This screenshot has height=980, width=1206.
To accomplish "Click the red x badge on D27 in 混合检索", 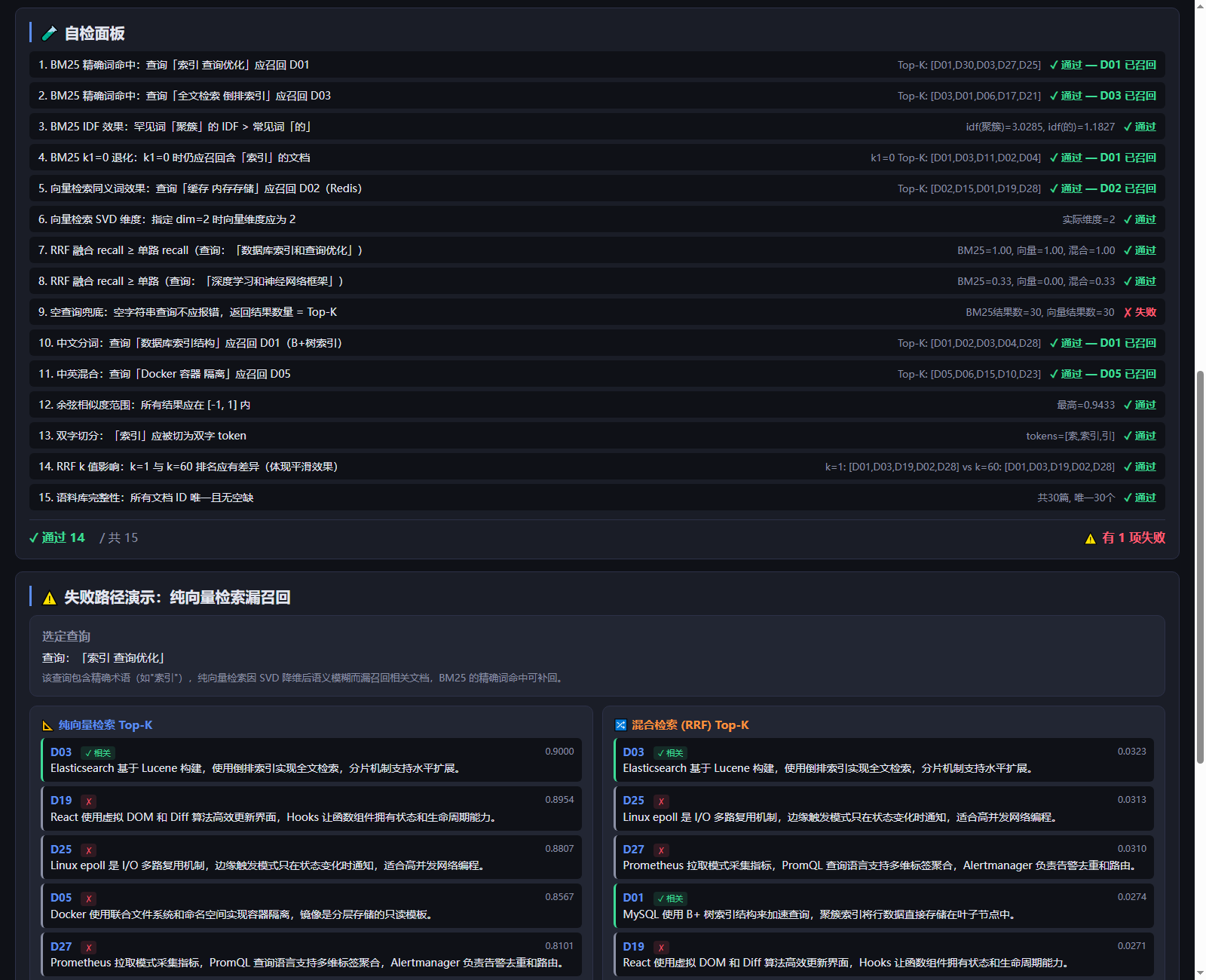I will click(x=661, y=850).
